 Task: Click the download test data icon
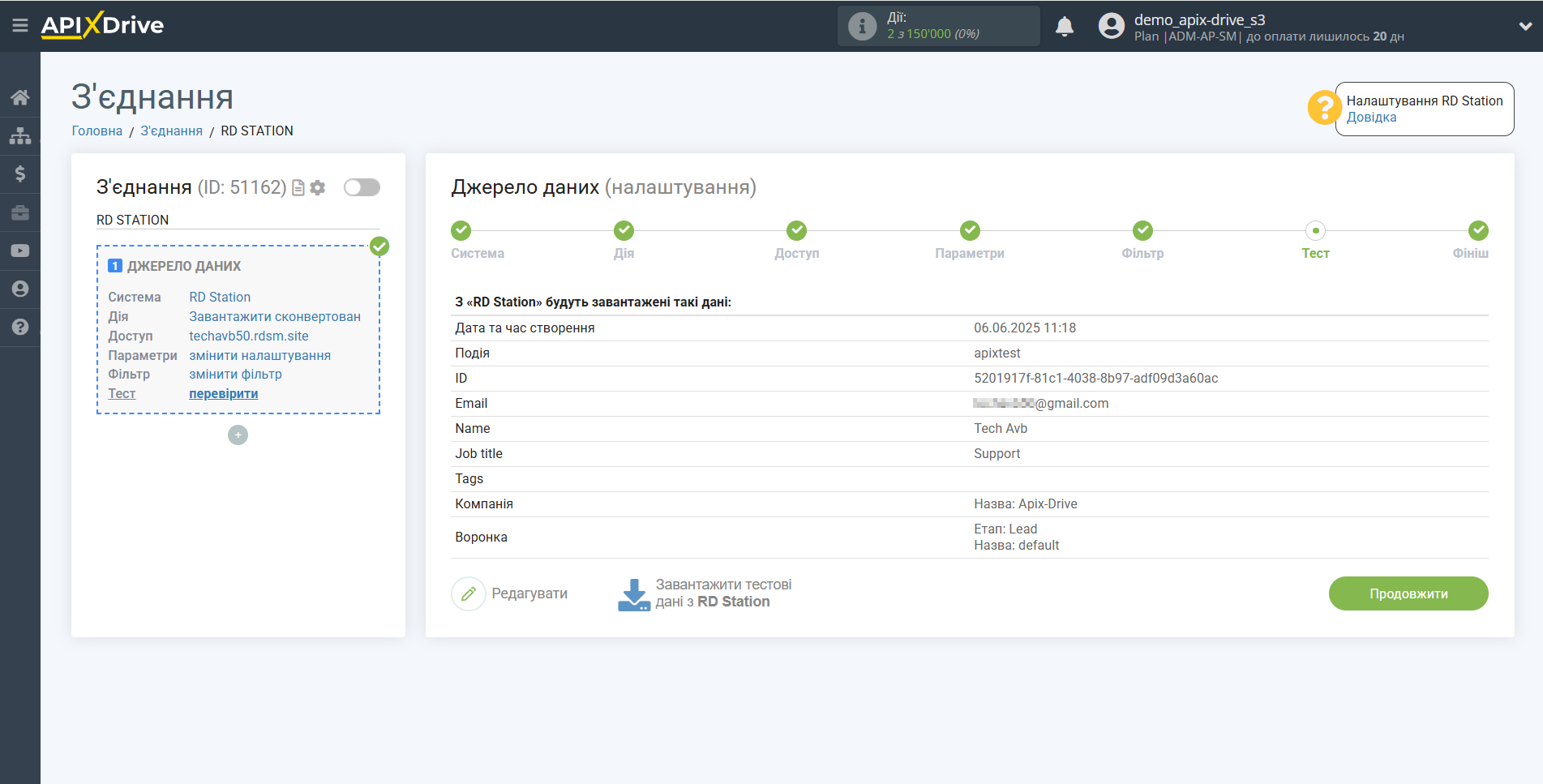634,594
